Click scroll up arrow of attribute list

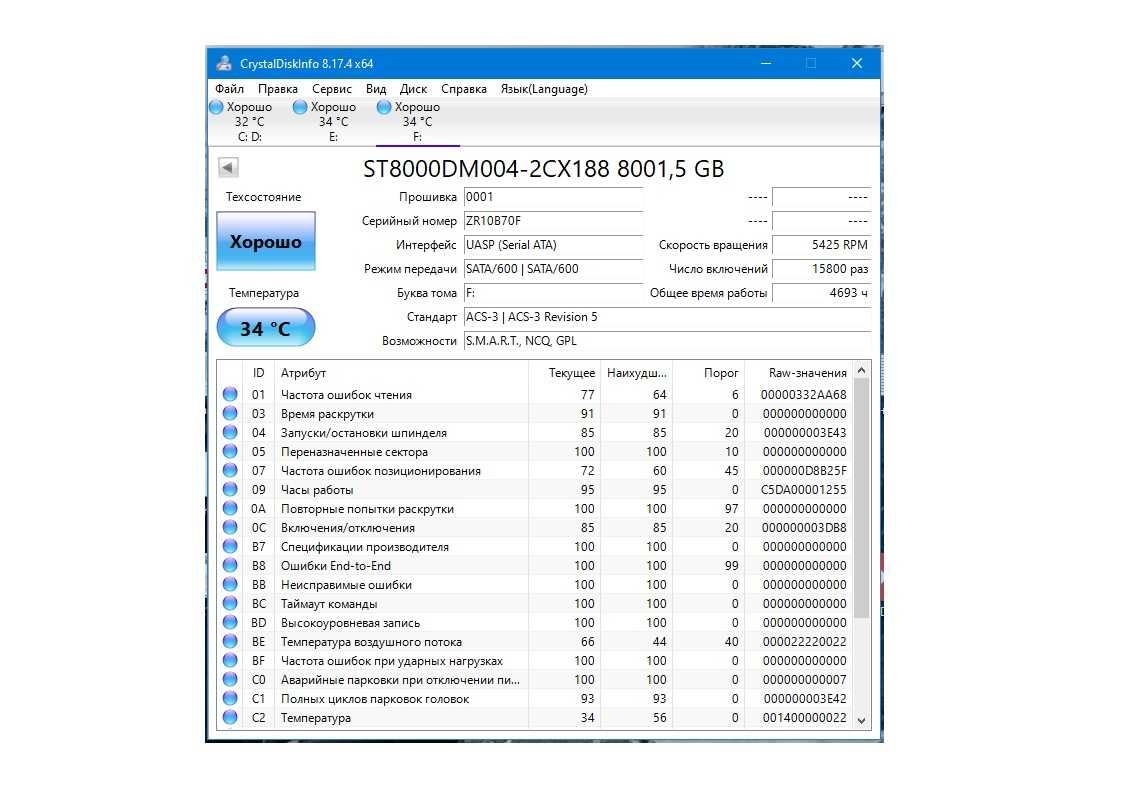[x=862, y=370]
